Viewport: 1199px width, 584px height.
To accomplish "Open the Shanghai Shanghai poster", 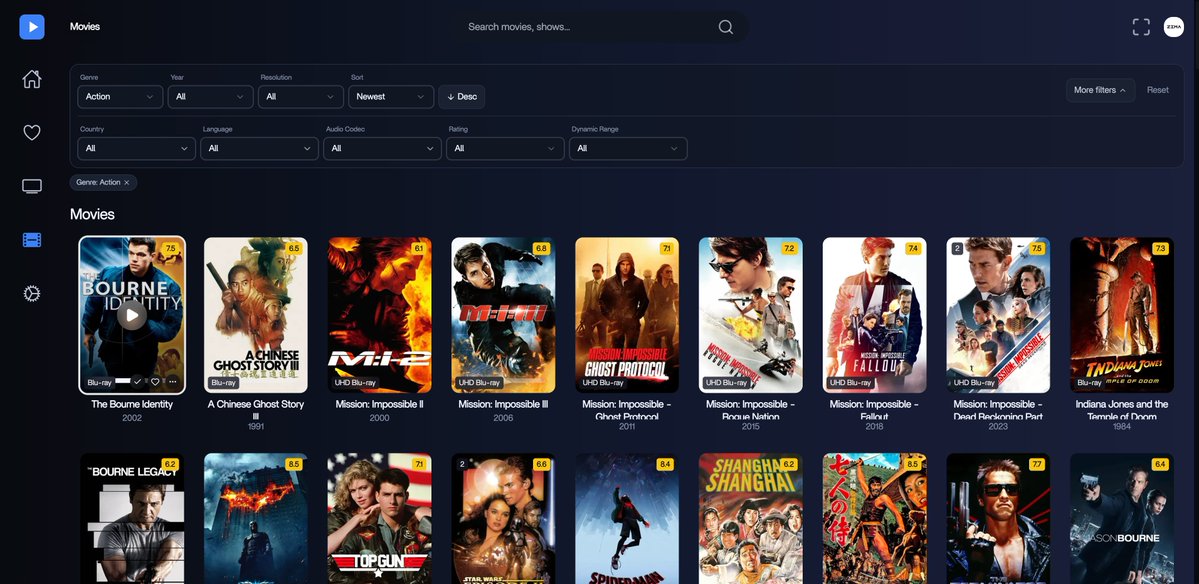I will click(750, 518).
